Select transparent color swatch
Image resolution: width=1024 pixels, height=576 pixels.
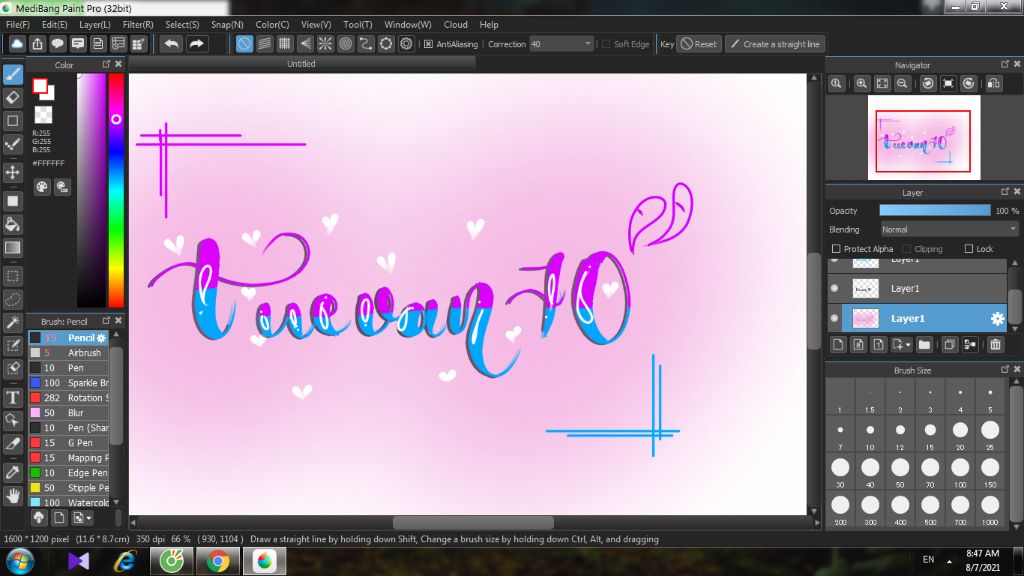(43, 115)
